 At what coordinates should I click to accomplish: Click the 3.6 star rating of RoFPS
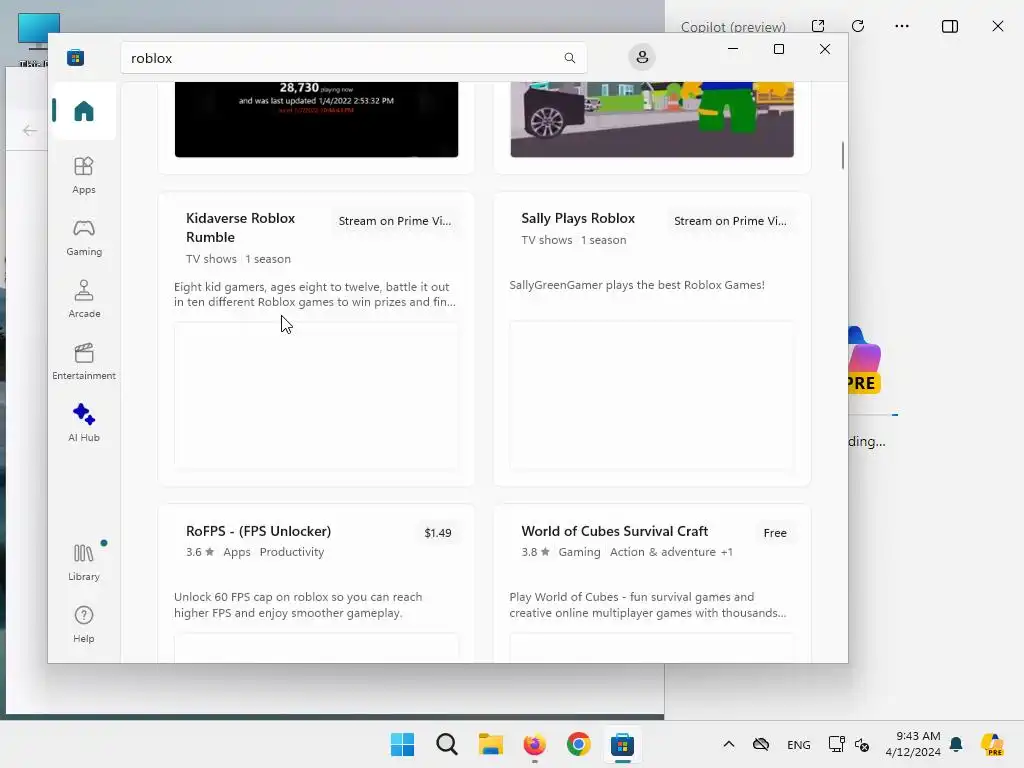coord(200,552)
